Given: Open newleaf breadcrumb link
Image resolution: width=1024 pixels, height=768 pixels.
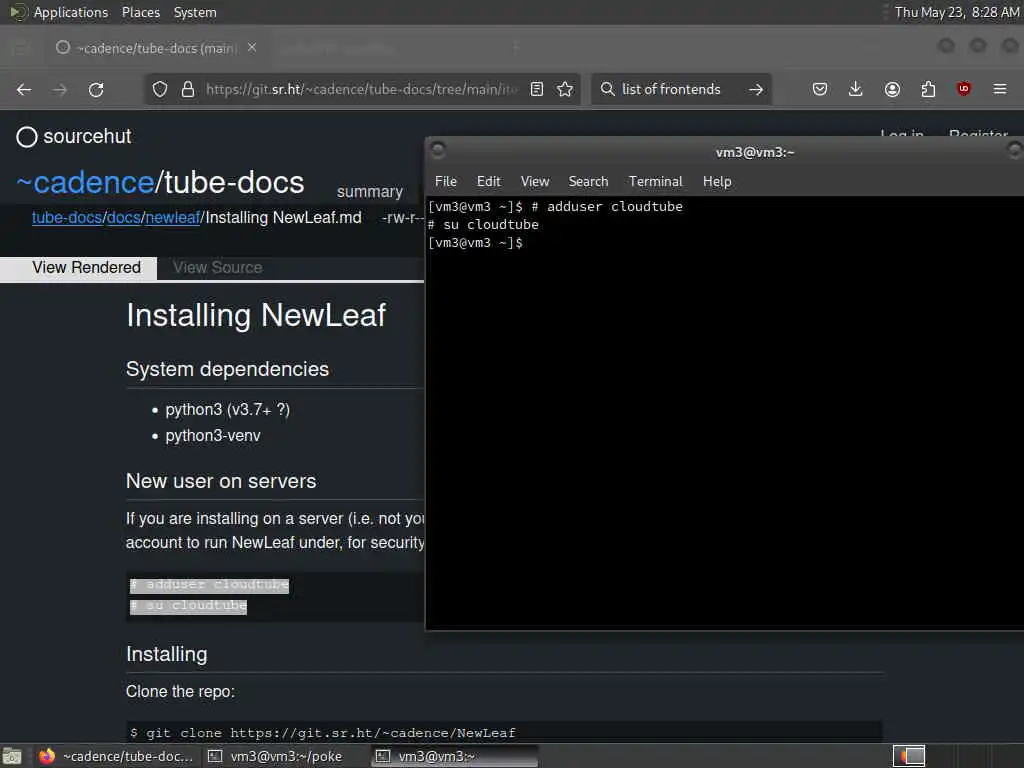Looking at the screenshot, I should coord(172,217).
